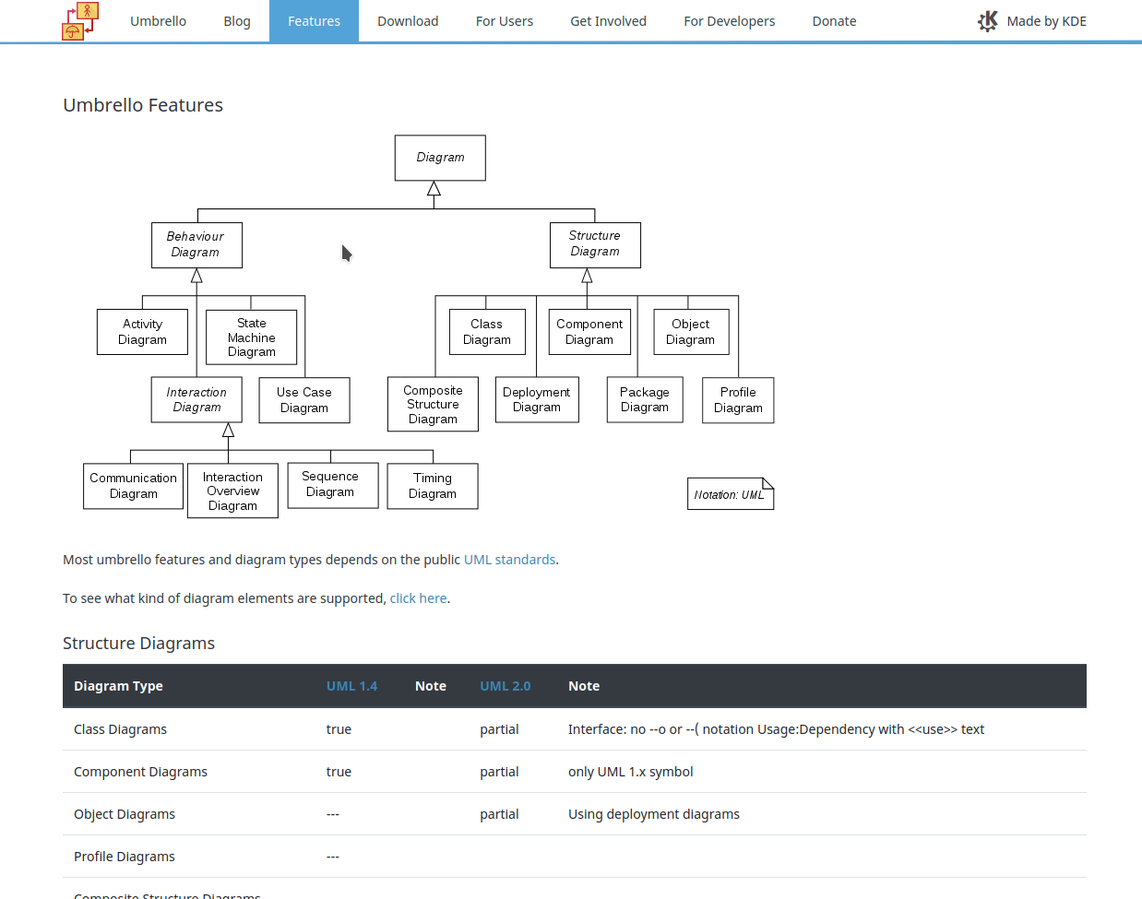Open the Download page

(x=407, y=21)
